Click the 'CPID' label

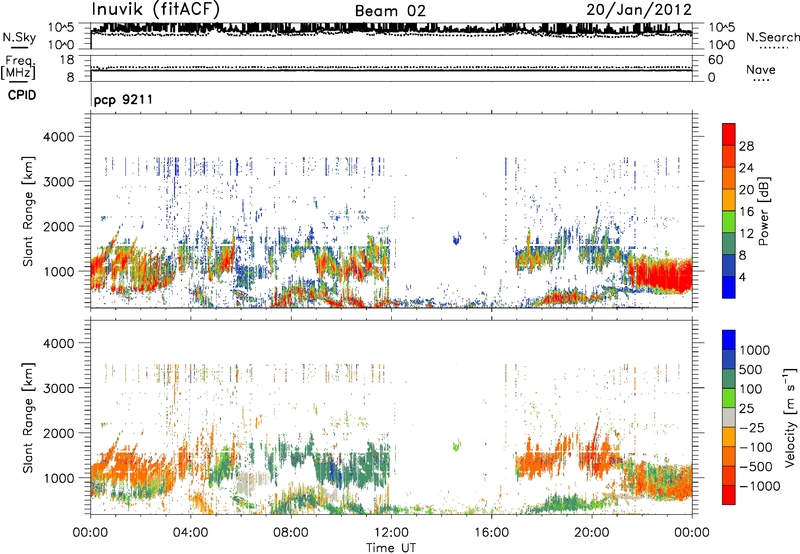pyautogui.click(x=22, y=95)
